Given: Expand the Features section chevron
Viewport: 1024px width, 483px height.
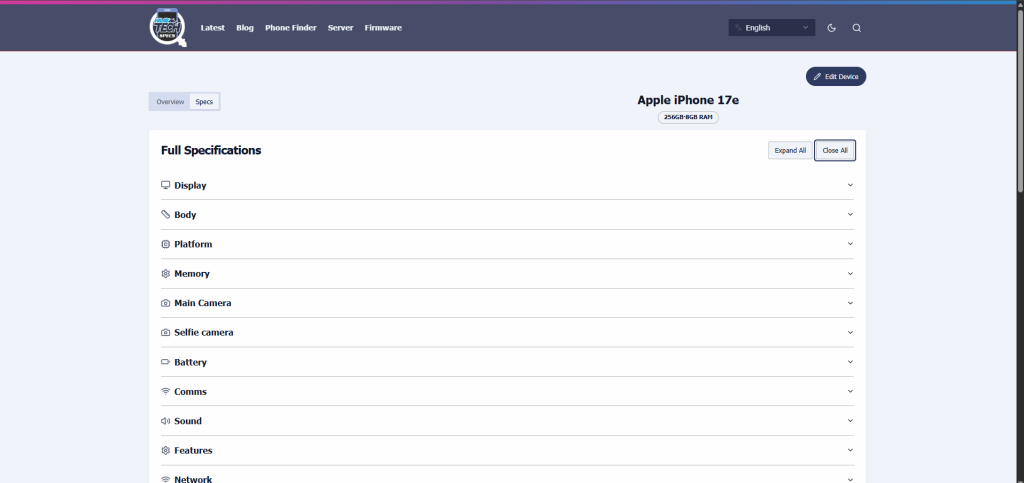Looking at the screenshot, I should (850, 450).
